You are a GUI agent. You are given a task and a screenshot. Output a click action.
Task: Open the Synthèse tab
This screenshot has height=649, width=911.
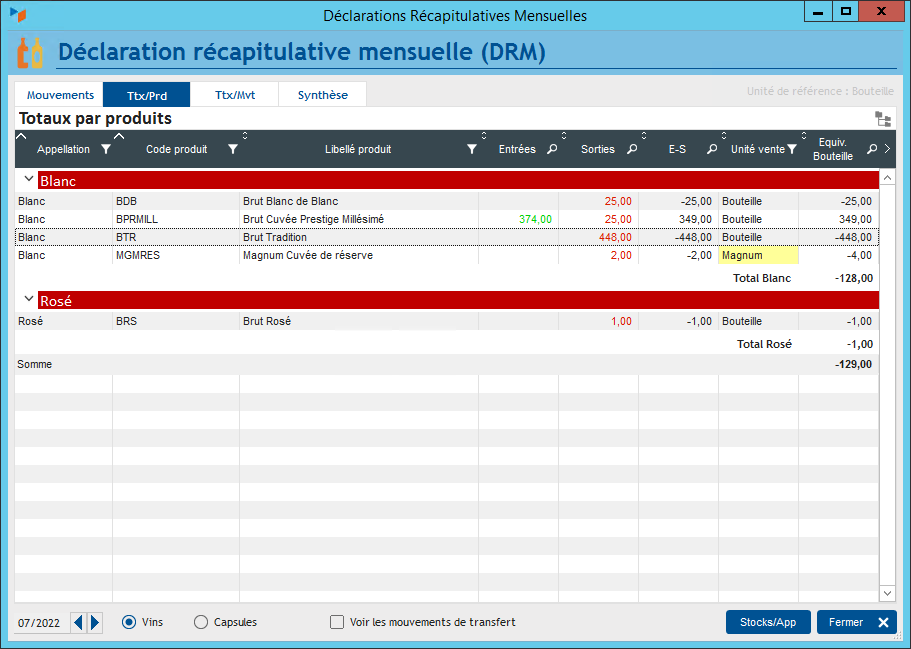point(322,95)
